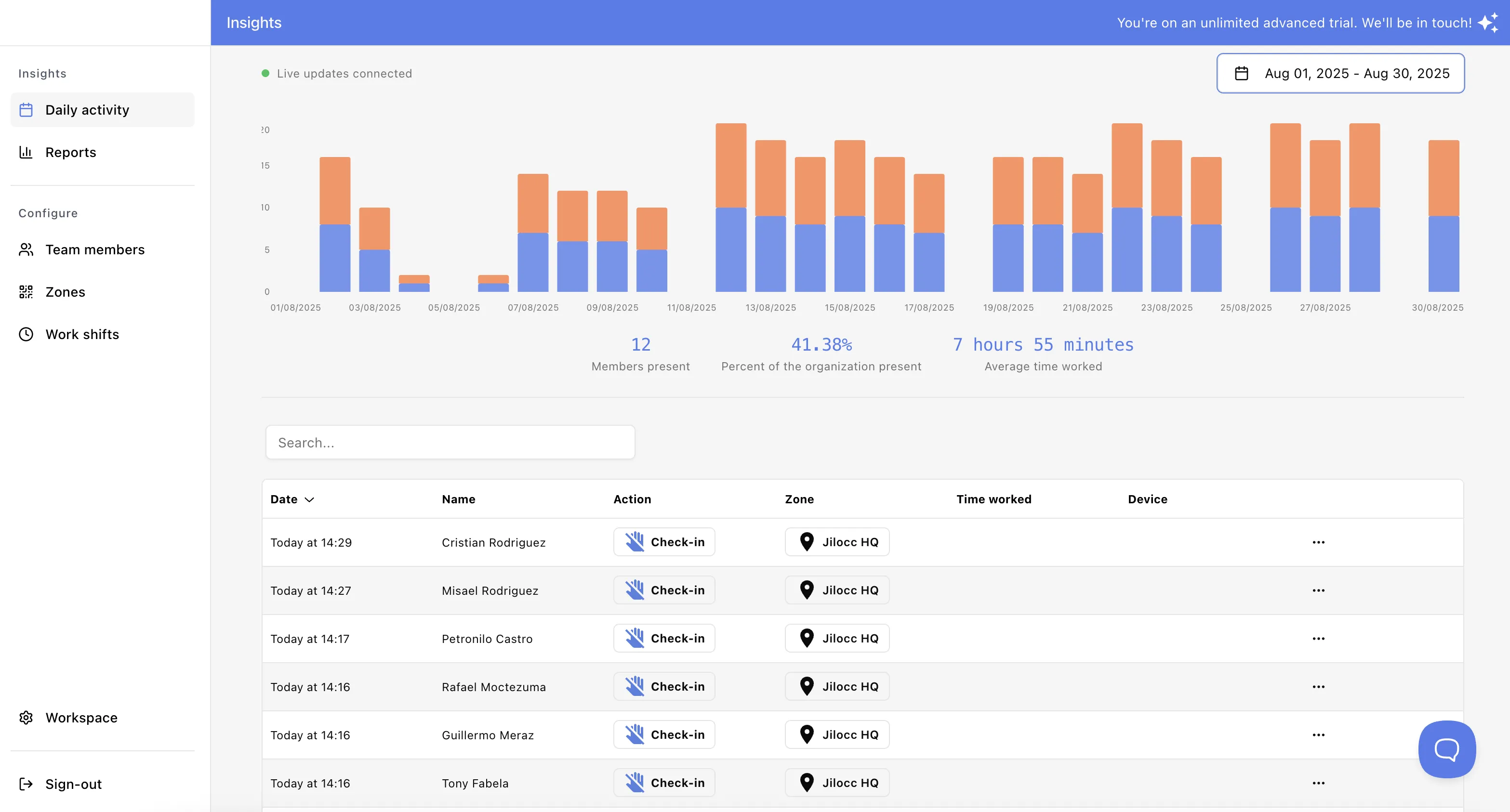
Task: Click the hand icon in Tony Fabela's Check-in
Action: point(634,783)
